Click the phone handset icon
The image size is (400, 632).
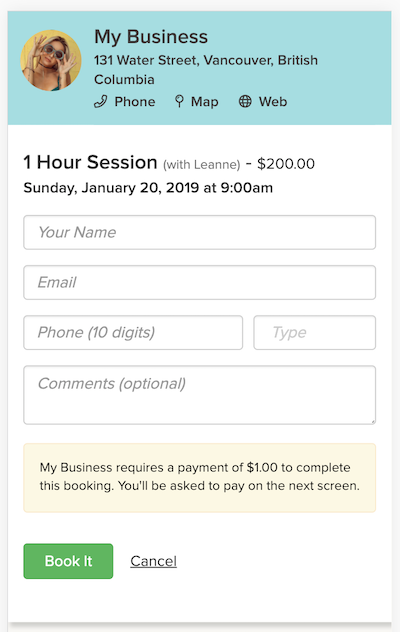(100, 102)
